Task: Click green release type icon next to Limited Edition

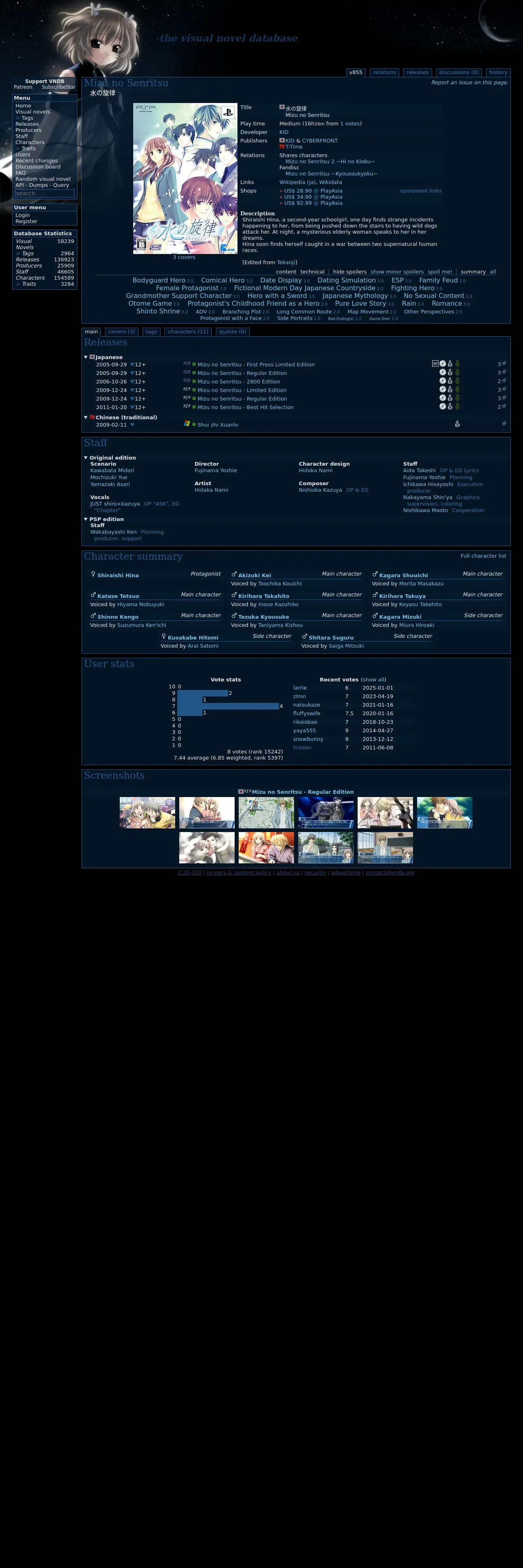Action: click(194, 390)
